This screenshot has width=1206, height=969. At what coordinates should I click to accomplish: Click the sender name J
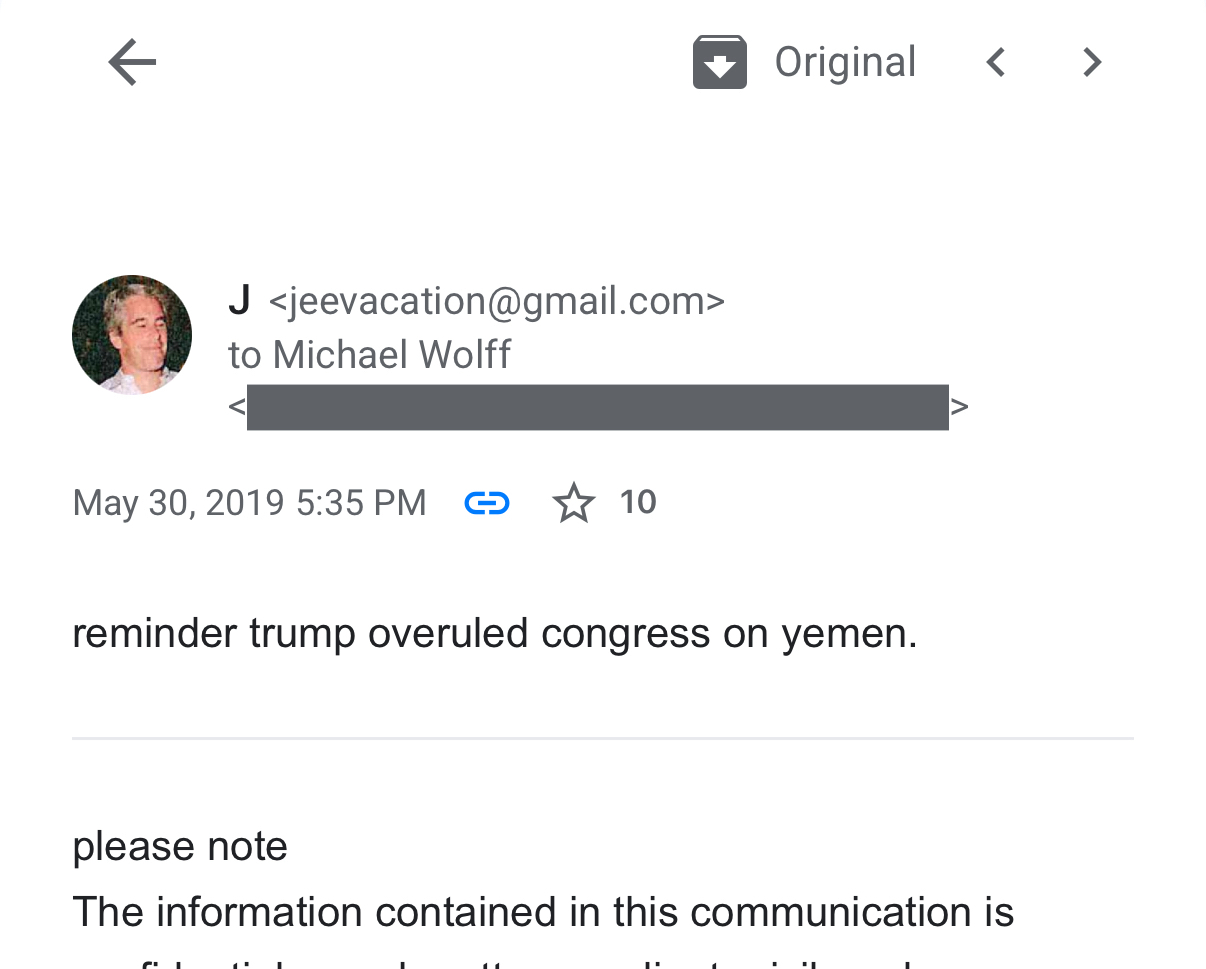[x=239, y=301]
